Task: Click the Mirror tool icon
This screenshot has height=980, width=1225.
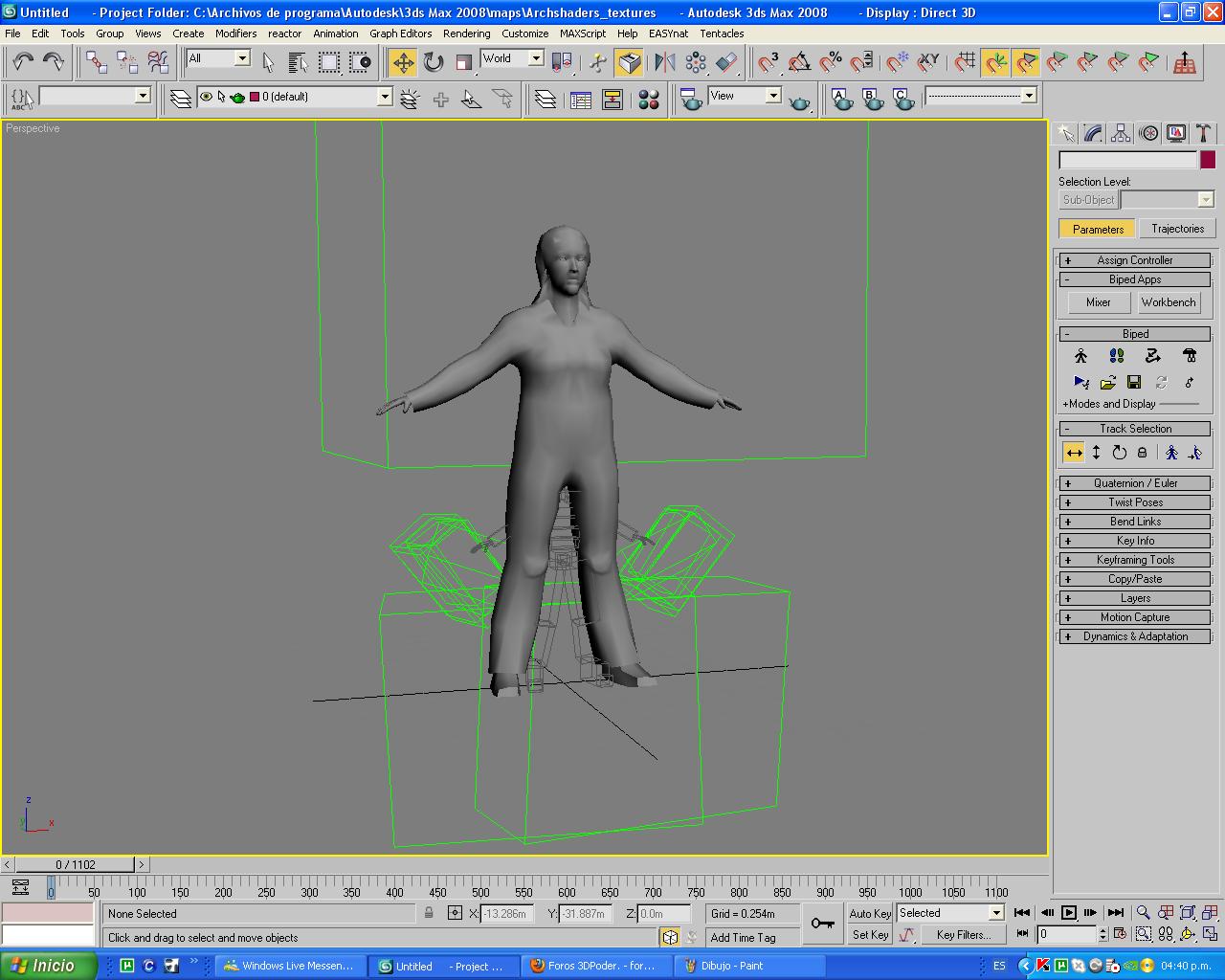Action: [x=664, y=62]
